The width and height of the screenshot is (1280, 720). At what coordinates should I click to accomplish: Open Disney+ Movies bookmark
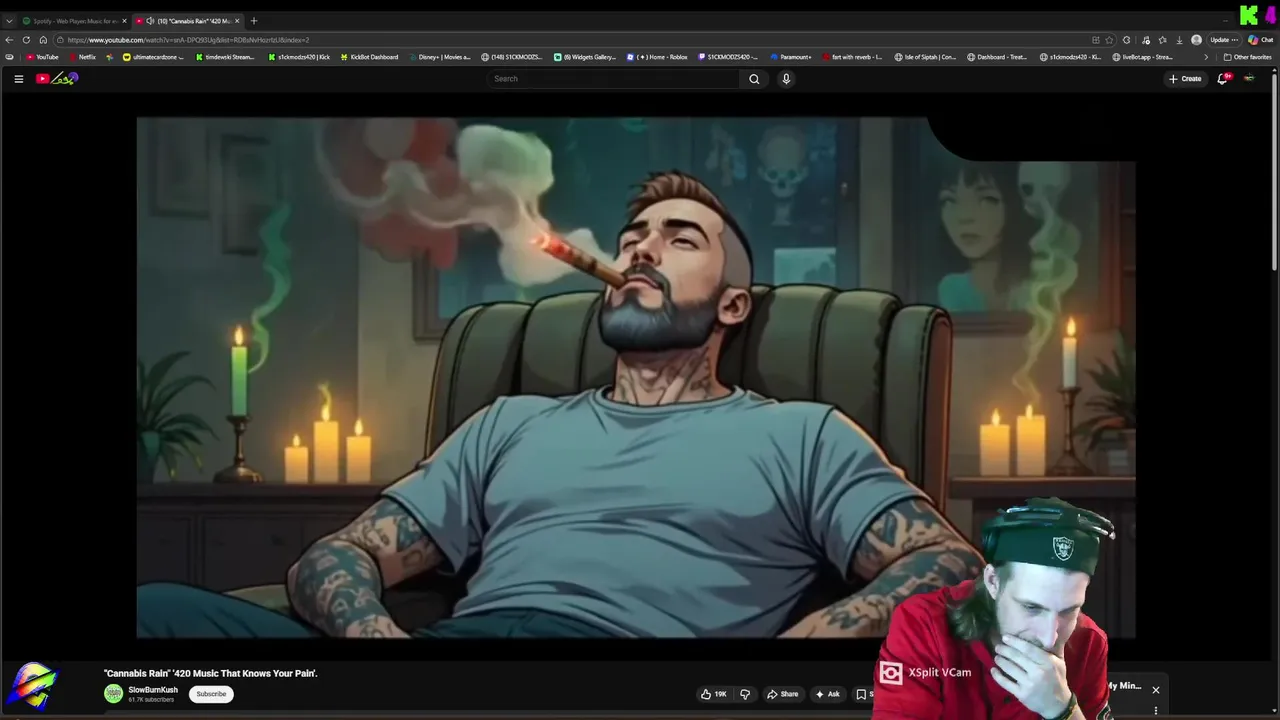tap(440, 57)
